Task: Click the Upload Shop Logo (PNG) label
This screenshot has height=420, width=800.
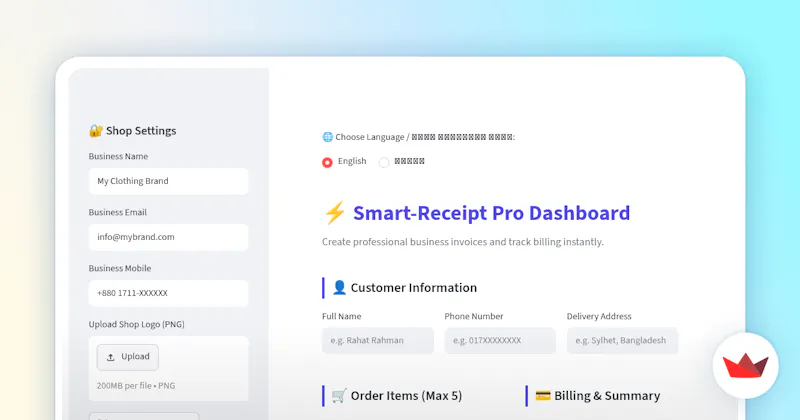Action: coord(137,324)
